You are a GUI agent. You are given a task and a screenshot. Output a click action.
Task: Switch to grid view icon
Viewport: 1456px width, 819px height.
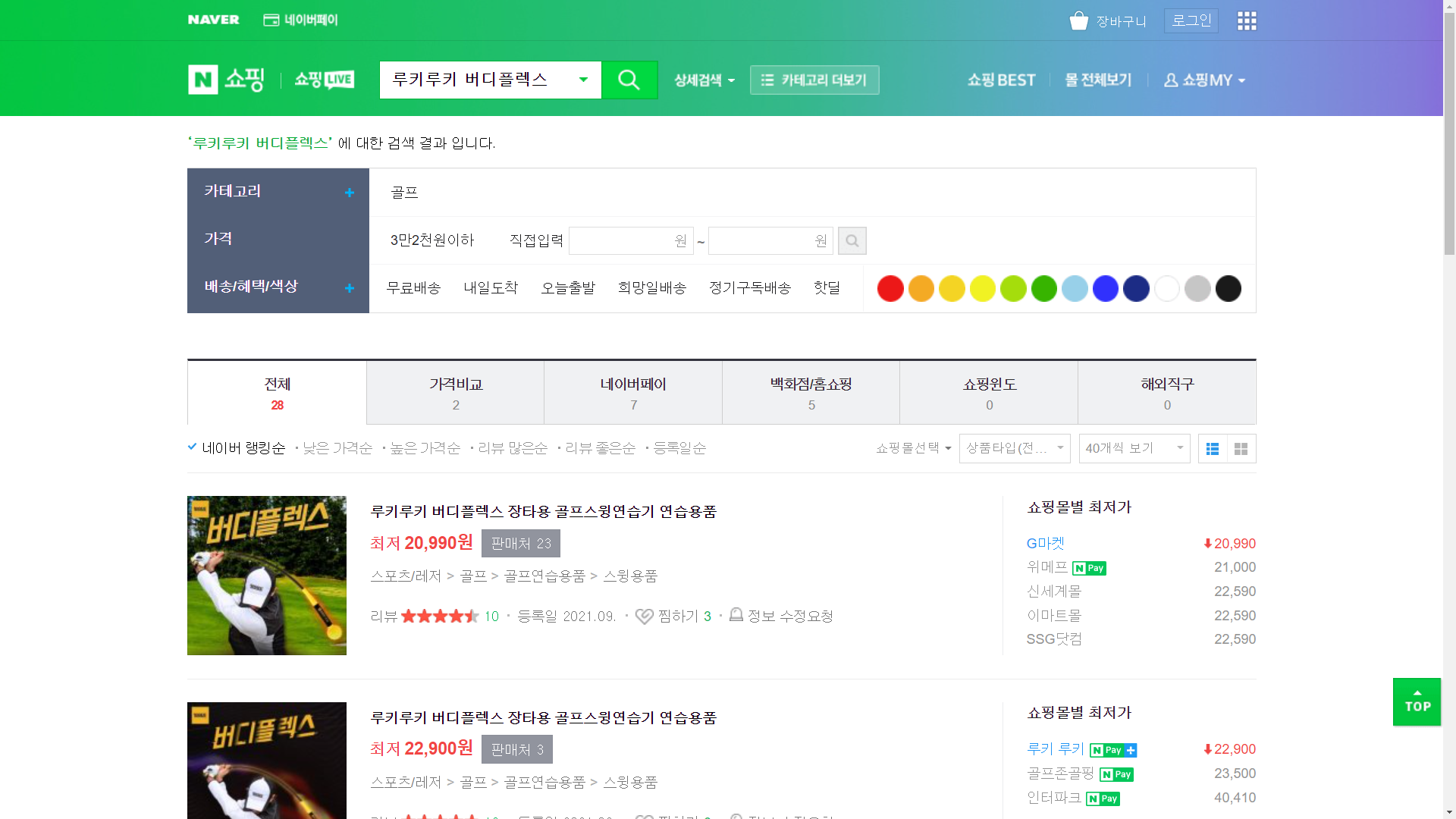click(1241, 449)
